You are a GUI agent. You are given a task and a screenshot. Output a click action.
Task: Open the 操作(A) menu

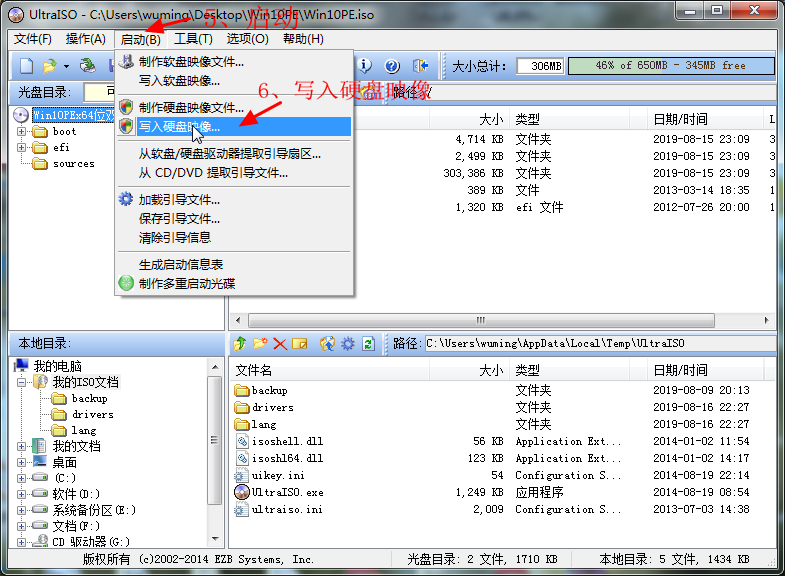pos(86,39)
